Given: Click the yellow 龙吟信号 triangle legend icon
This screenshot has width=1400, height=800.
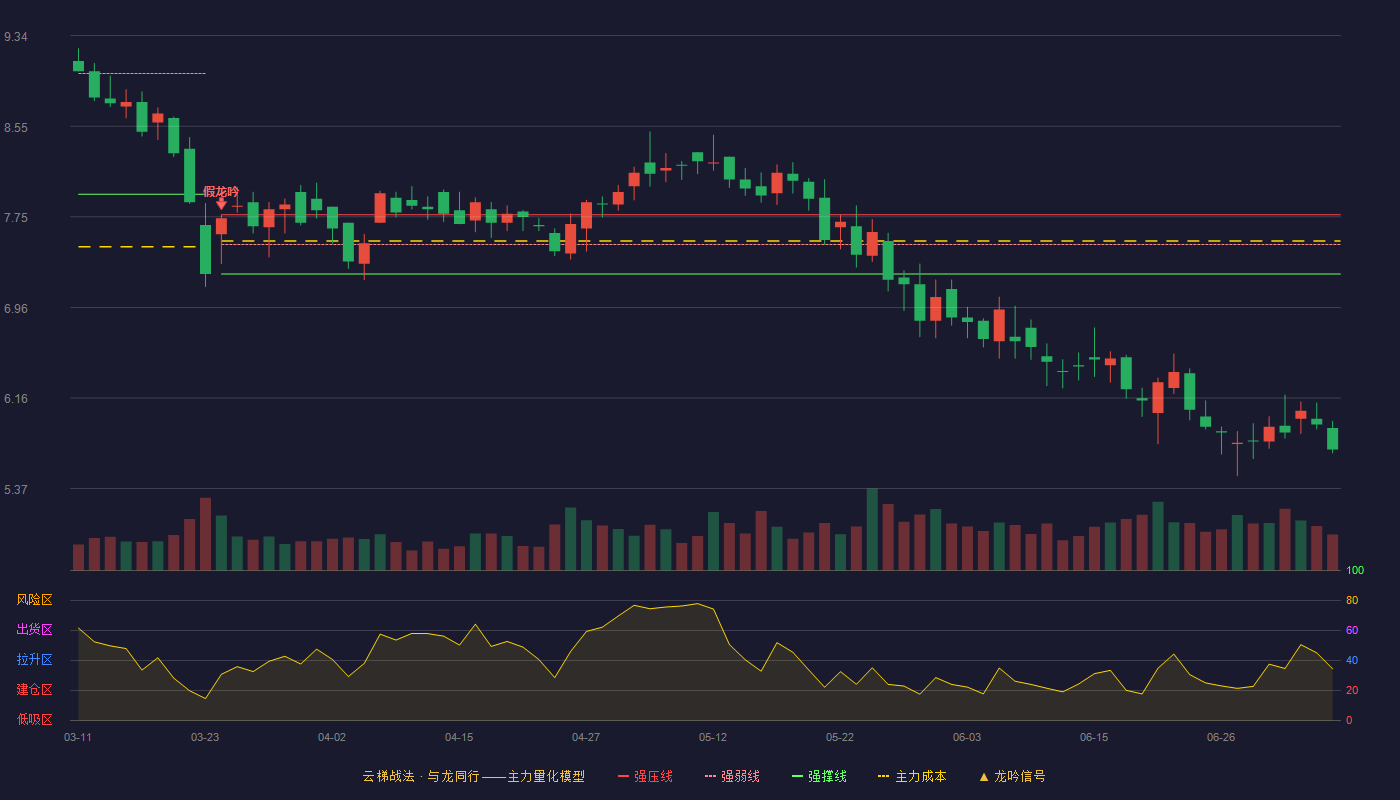Looking at the screenshot, I should point(984,777).
